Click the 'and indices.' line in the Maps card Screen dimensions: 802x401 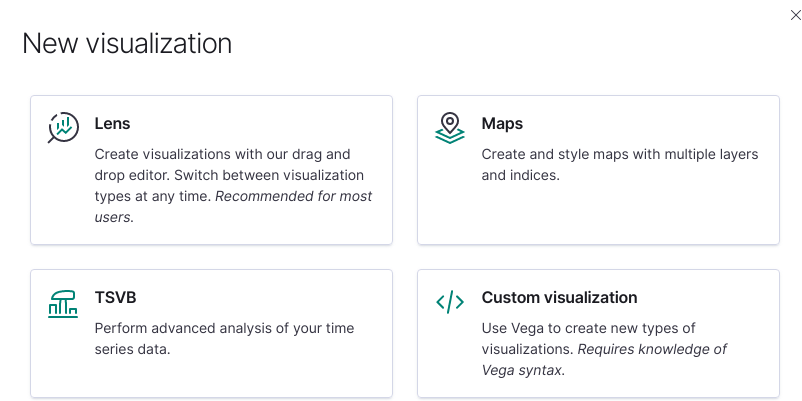[521, 175]
